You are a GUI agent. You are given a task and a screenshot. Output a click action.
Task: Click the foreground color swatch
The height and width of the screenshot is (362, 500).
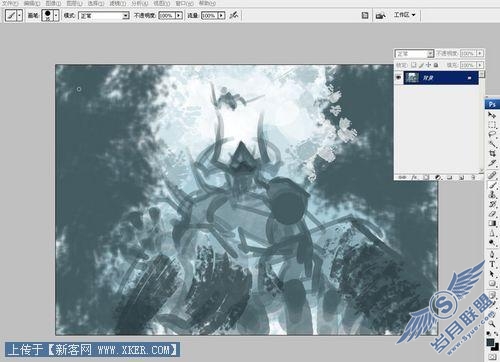click(x=490, y=342)
